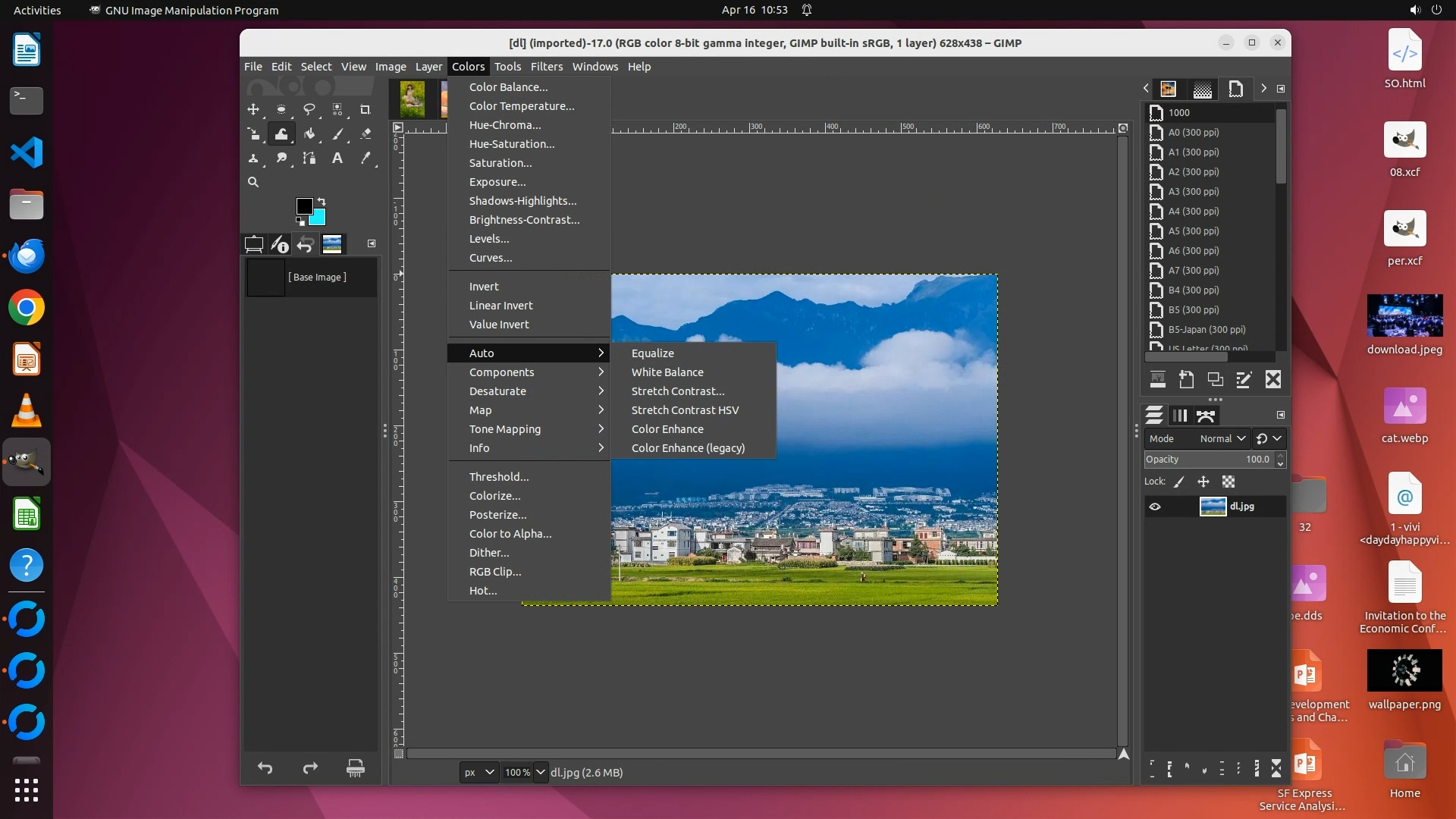The height and width of the screenshot is (819, 1456).
Task: Select the Crop tool
Action: [365, 109]
